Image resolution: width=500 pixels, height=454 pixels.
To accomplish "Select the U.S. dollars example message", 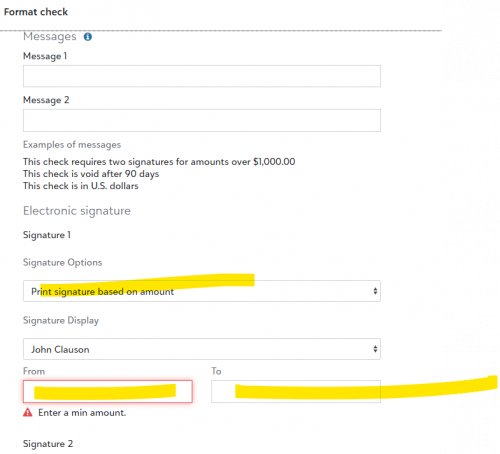I will click(81, 186).
